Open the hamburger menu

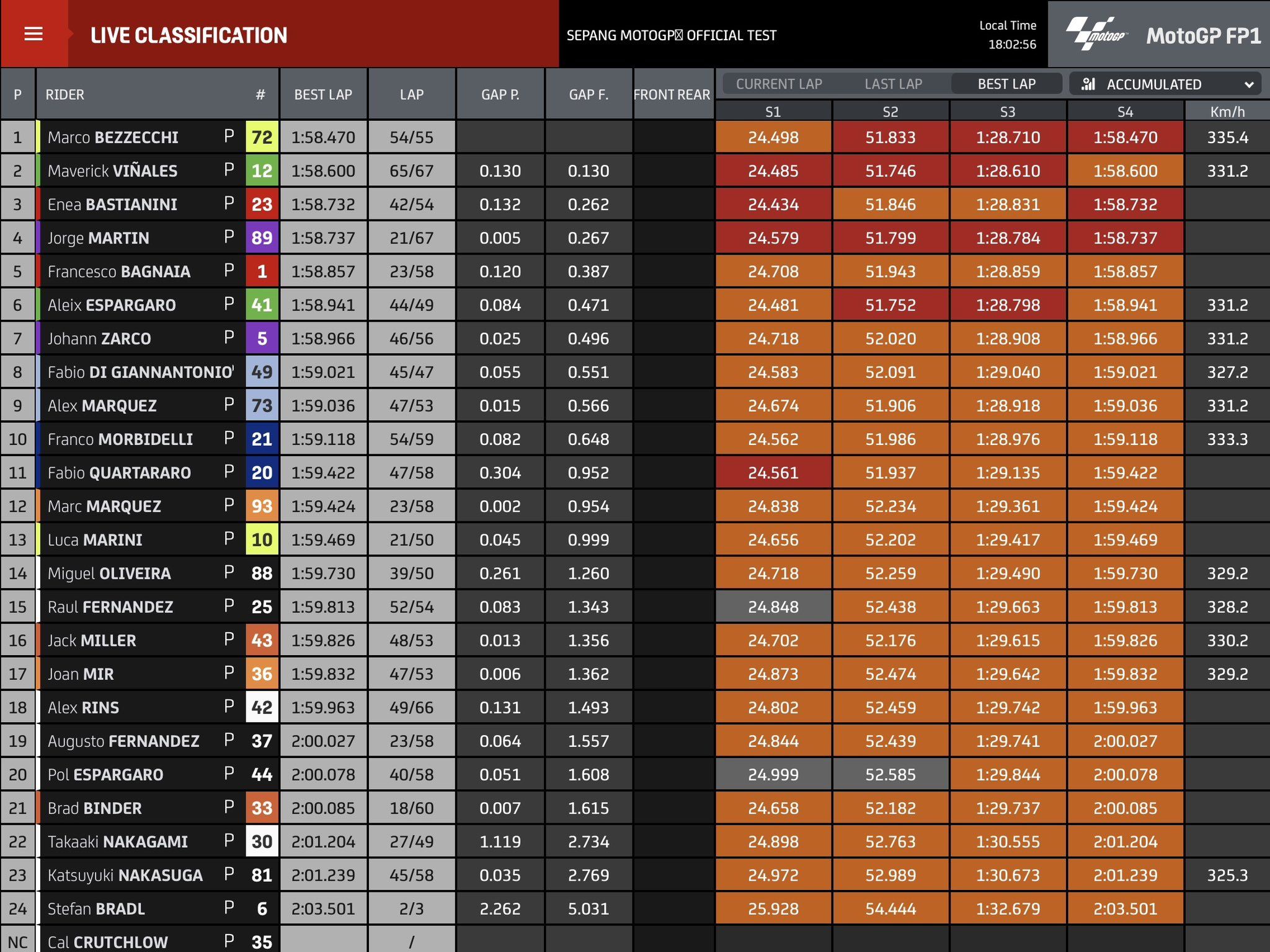point(33,34)
